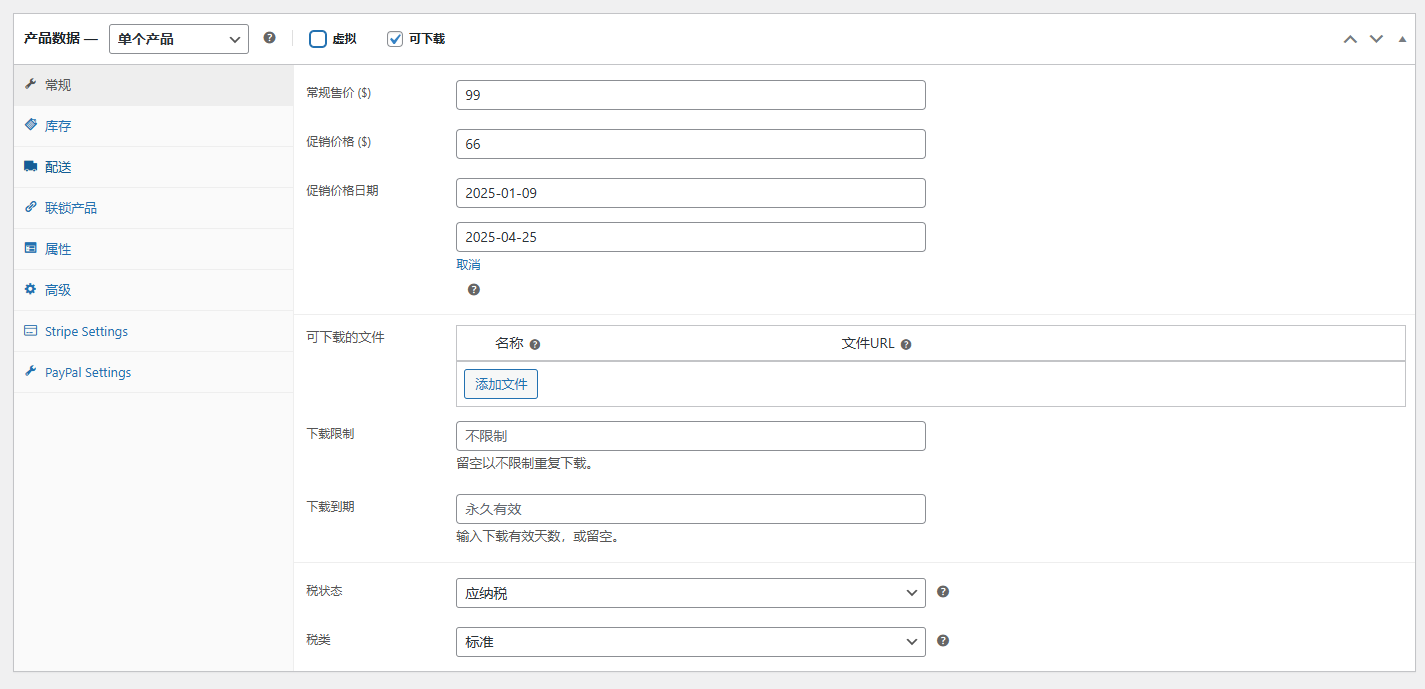The width and height of the screenshot is (1425, 689).
Task: Open the 税类 dropdown showing 标准
Action: (690, 642)
